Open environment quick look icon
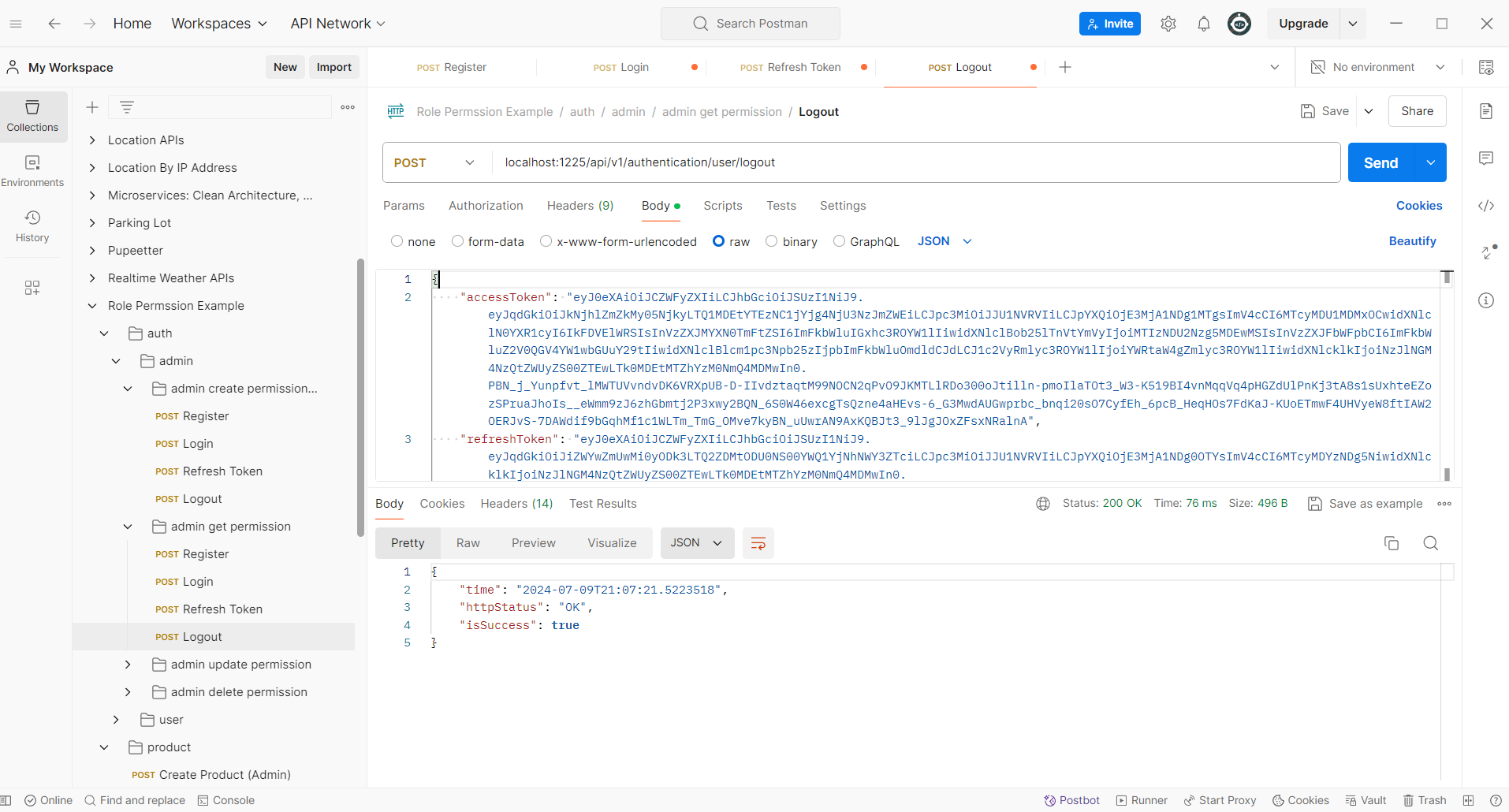This screenshot has width=1509, height=812. (1486, 67)
